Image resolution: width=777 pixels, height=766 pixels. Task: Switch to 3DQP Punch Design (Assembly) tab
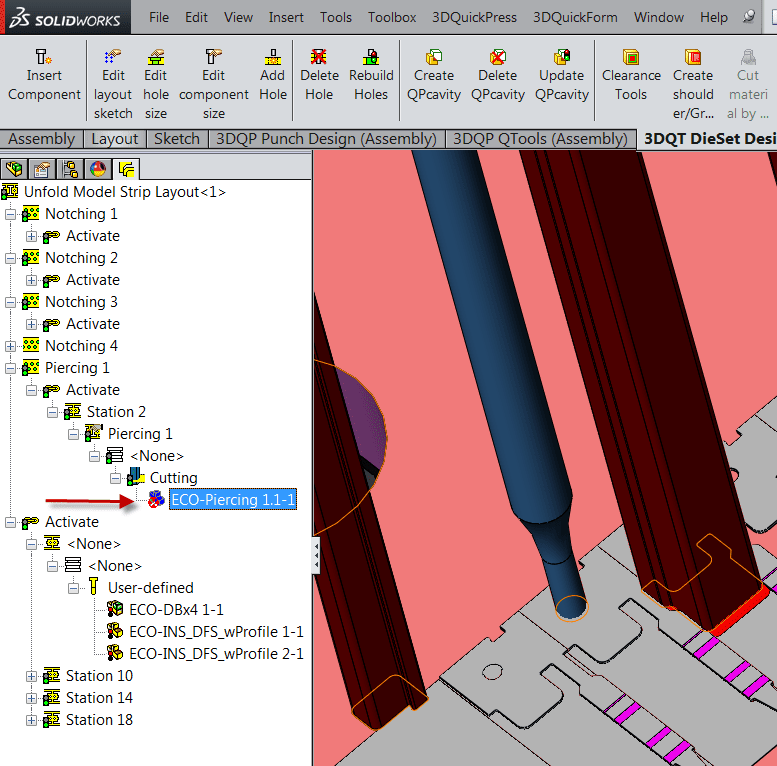326,139
